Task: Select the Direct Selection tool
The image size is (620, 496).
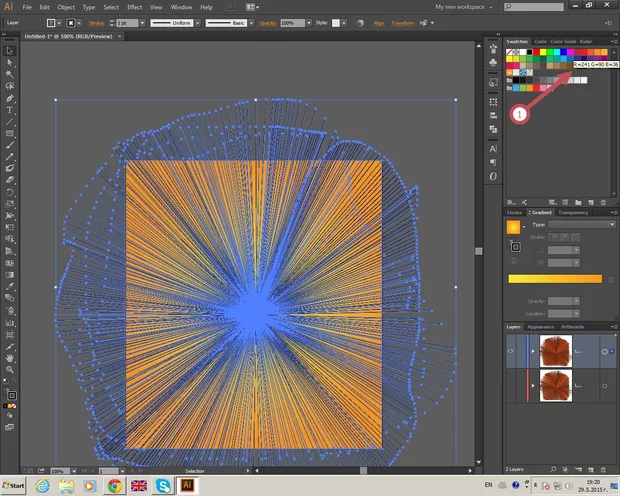Action: point(10,62)
